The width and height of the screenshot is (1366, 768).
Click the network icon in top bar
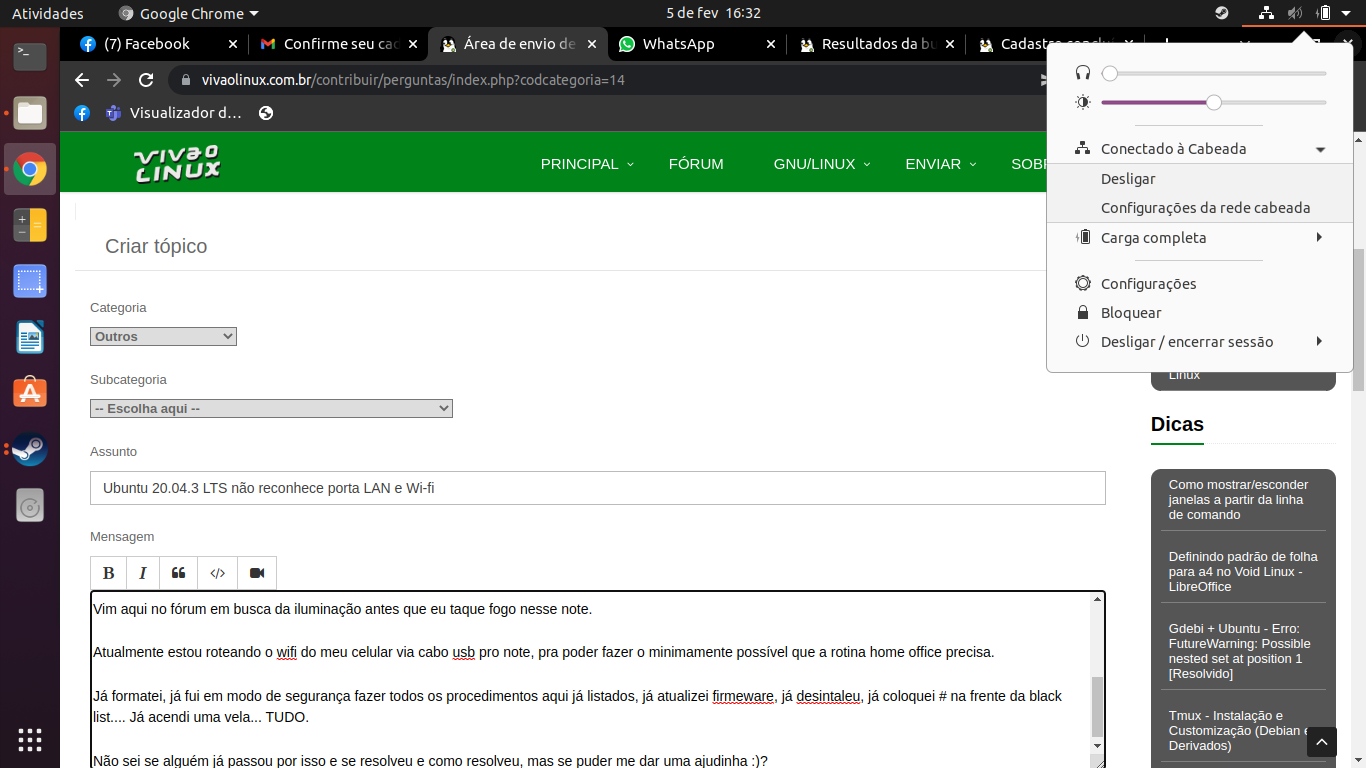1266,13
